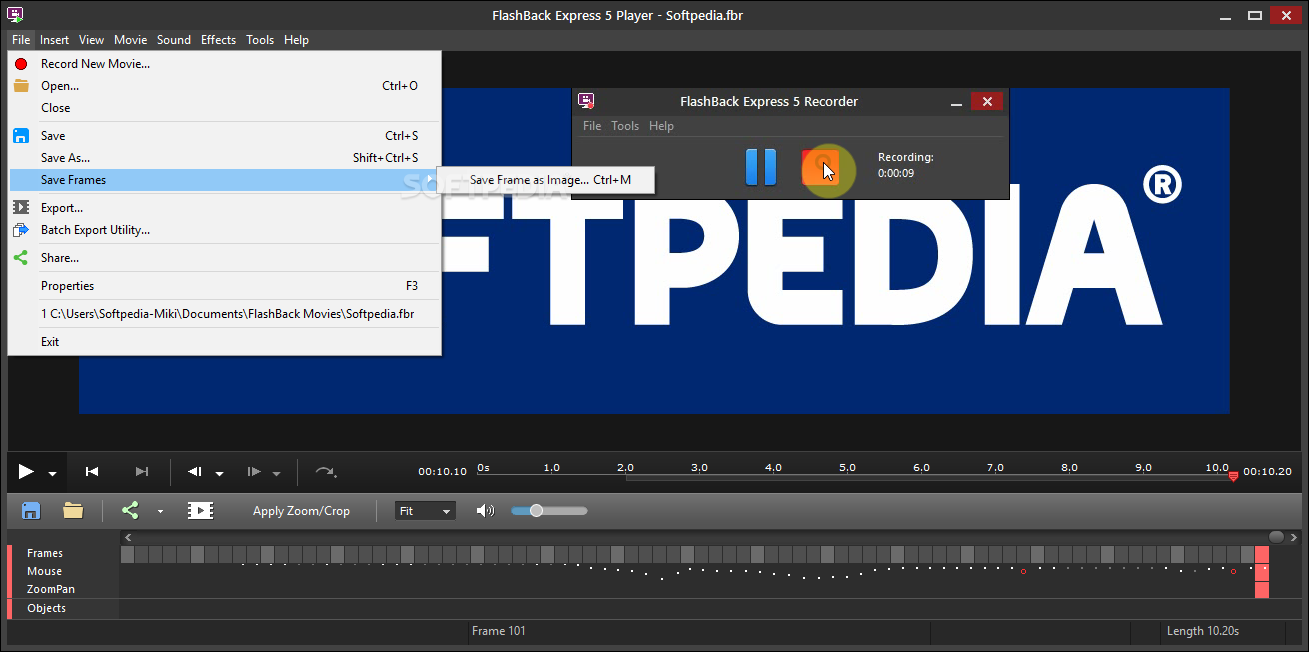Click the highlighted red frame in the Frames track
The image size is (1309, 652).
[x=1262, y=554]
